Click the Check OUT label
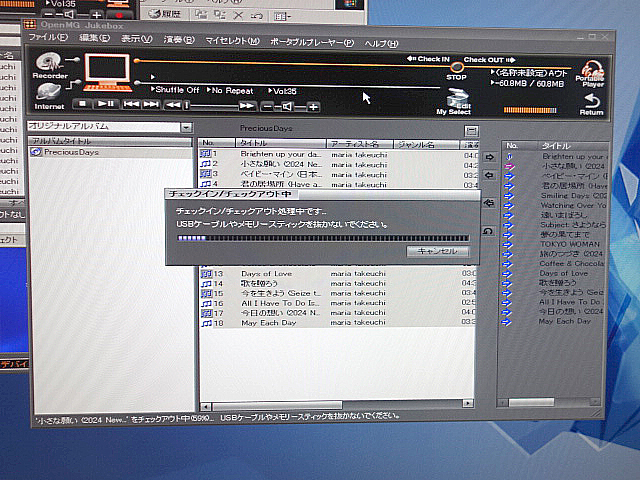Image resolution: width=640 pixels, height=480 pixels. coord(489,60)
